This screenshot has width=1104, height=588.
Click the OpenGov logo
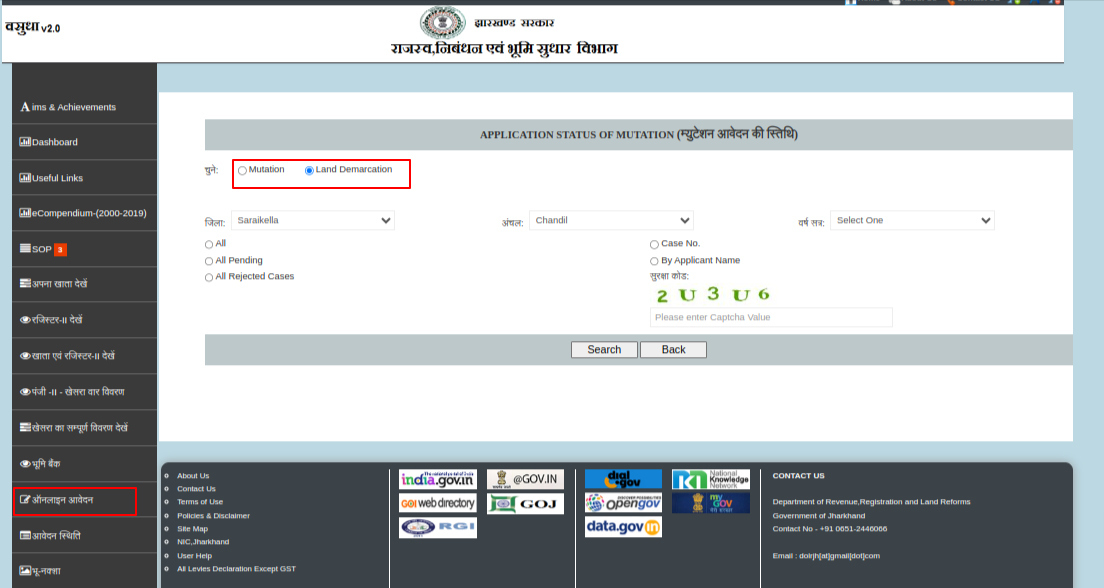pos(622,503)
